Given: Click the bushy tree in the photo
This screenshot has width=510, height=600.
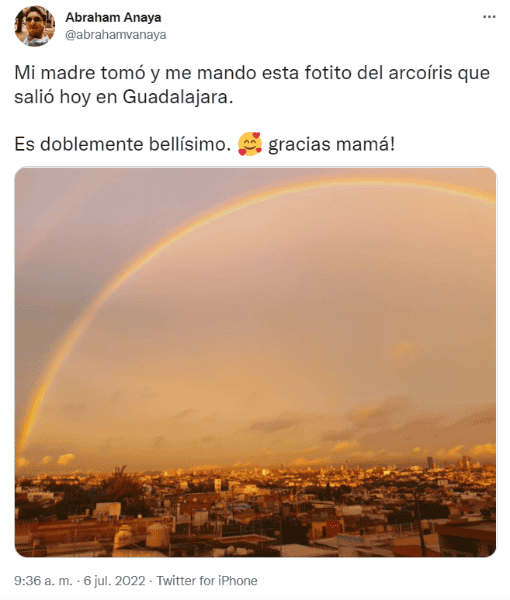Looking at the screenshot, I should (x=122, y=486).
